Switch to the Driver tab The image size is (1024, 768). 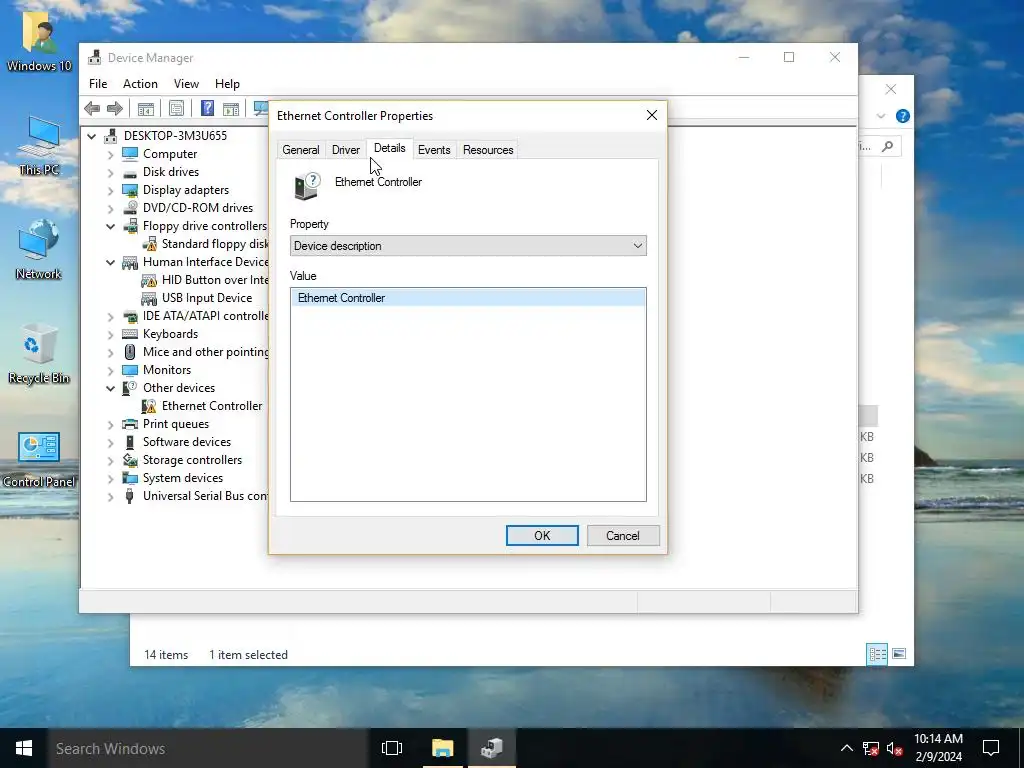345,150
